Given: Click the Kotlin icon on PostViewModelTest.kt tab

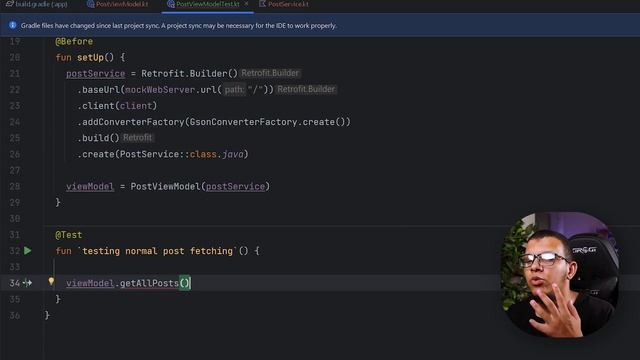Looking at the screenshot, I should point(171,4).
